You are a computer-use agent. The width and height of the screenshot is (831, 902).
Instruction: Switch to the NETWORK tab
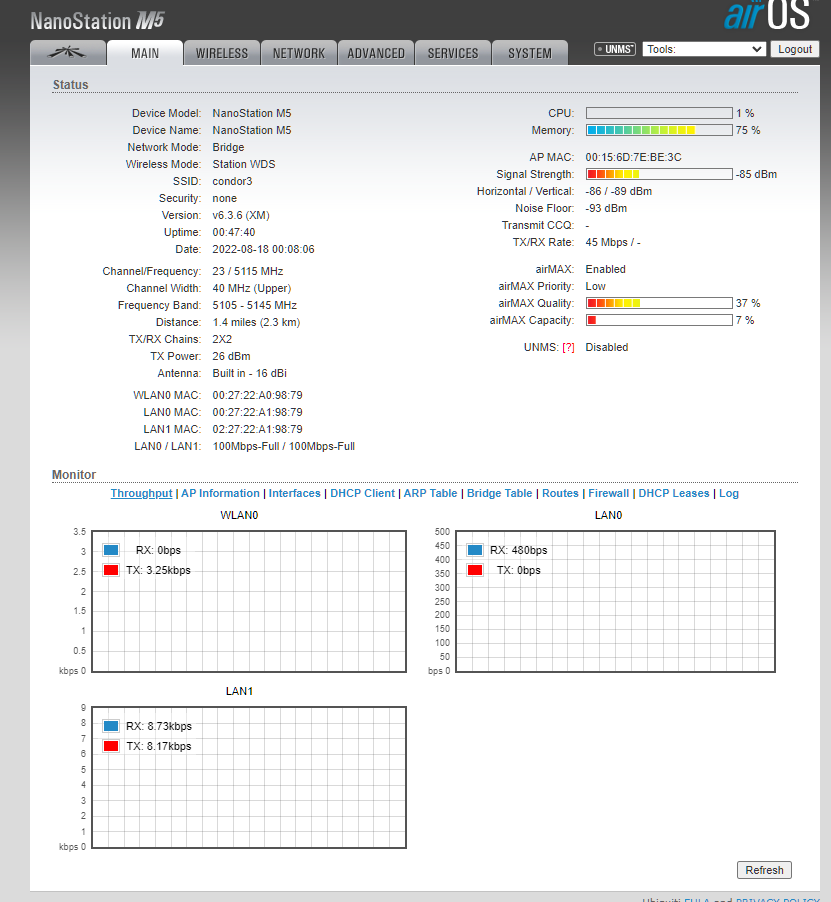point(299,53)
